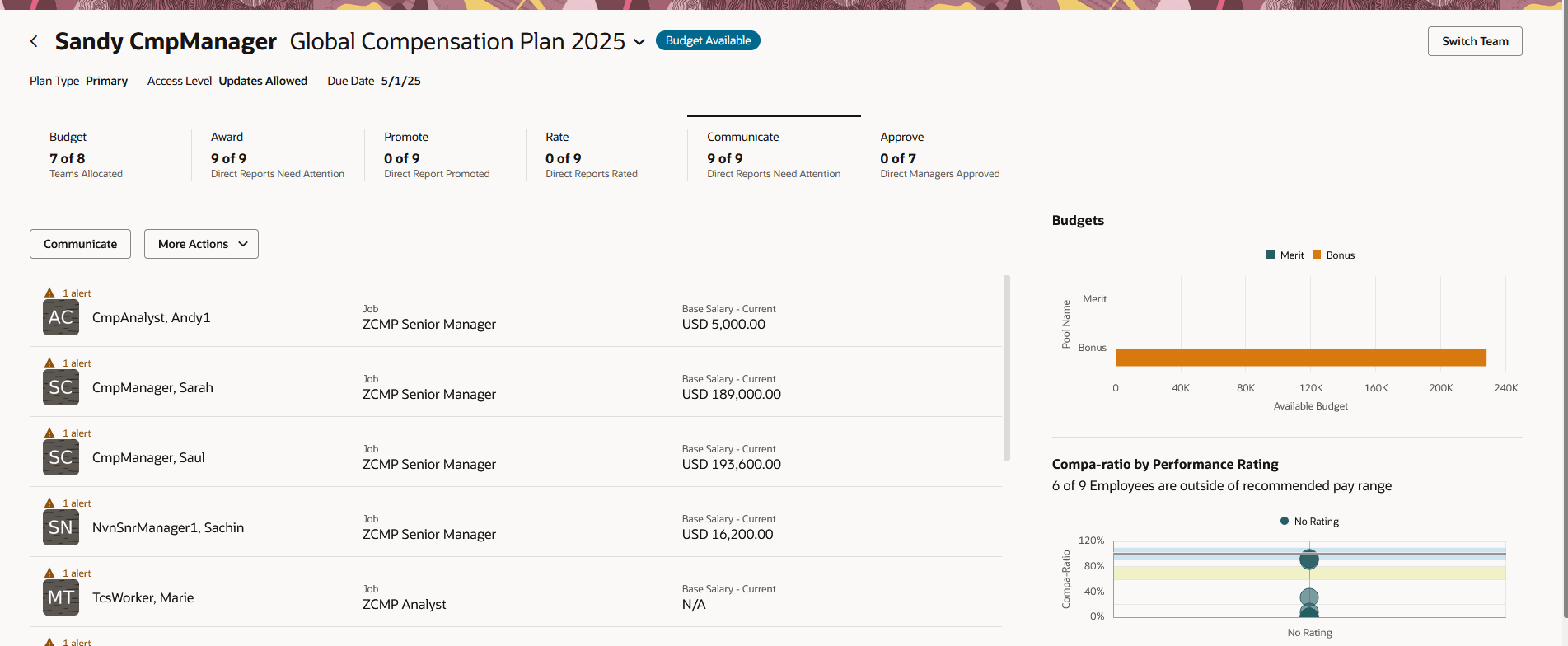
Task: Click the Communicate button above the list
Action: point(80,244)
